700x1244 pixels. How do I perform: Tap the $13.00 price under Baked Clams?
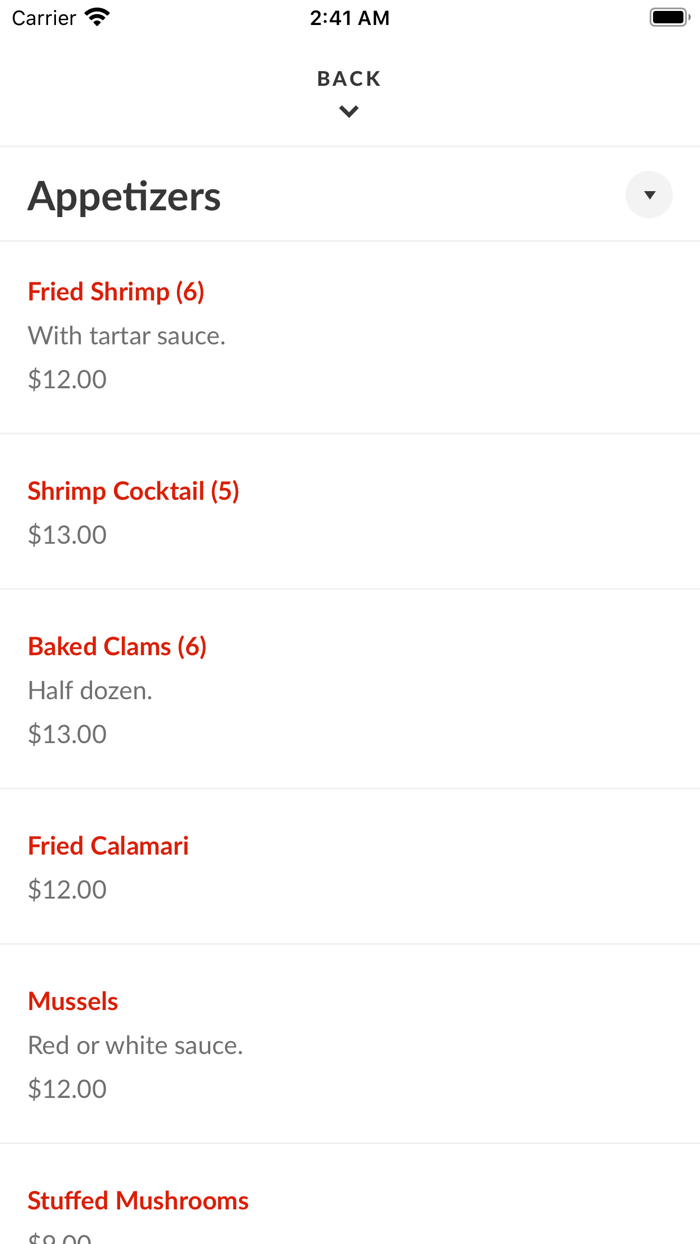click(67, 734)
